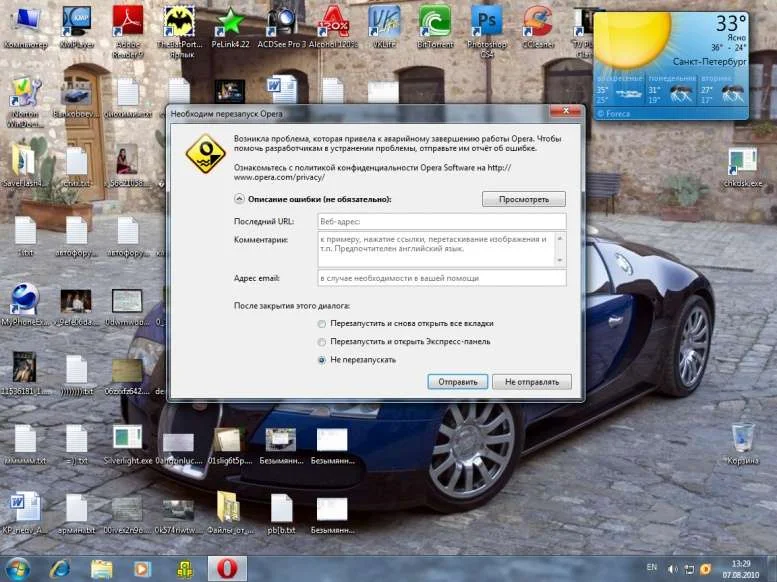Click the Opera icon in the taskbar
The height and width of the screenshot is (582, 777).
point(227,568)
